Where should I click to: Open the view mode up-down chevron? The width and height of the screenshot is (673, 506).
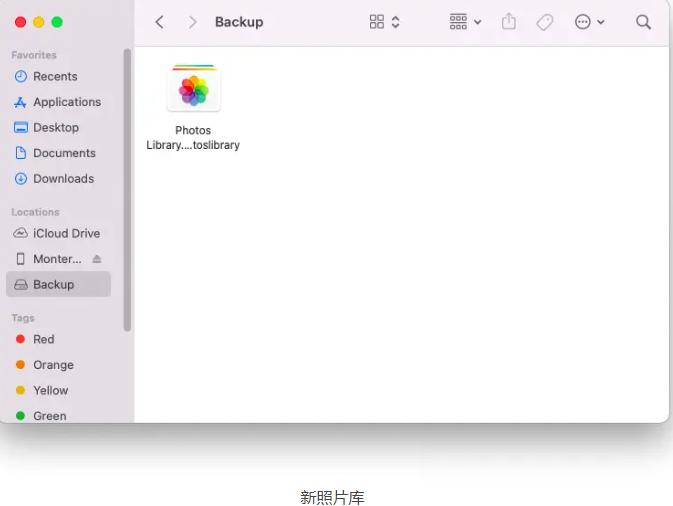[x=395, y=22]
